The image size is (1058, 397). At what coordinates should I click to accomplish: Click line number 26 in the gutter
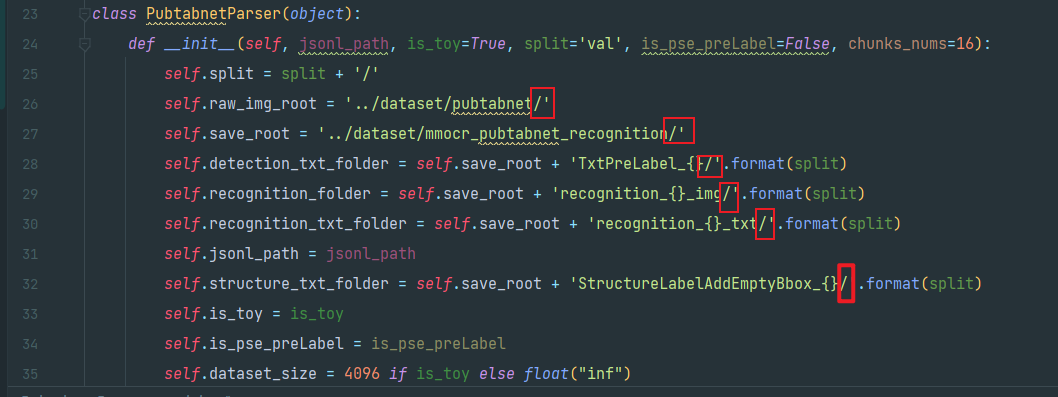coord(30,104)
